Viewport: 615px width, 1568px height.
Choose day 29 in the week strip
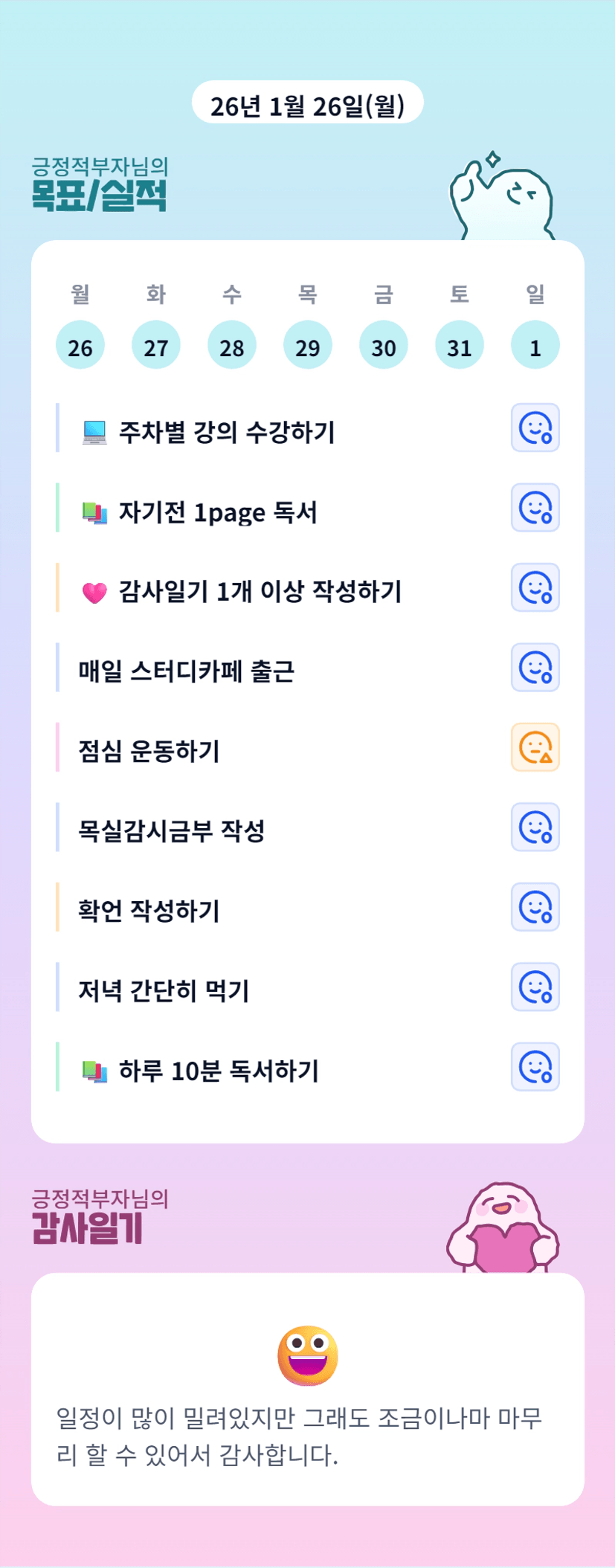tap(308, 346)
